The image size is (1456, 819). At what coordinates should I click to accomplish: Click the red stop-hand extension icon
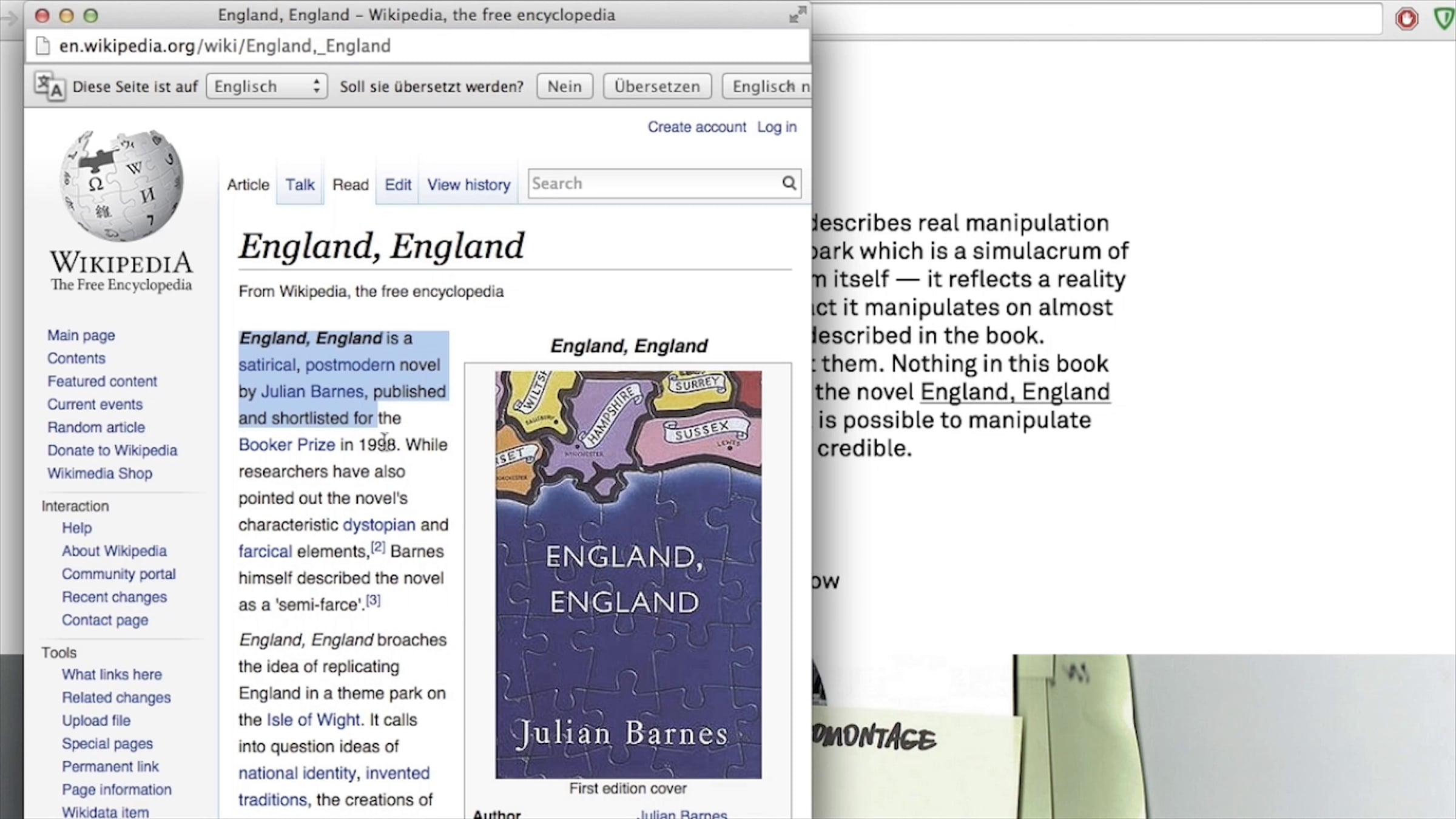coord(1406,18)
